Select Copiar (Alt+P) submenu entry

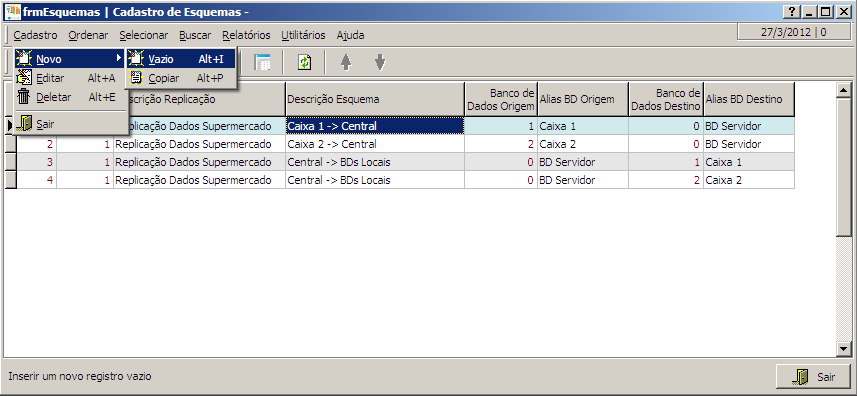point(181,78)
